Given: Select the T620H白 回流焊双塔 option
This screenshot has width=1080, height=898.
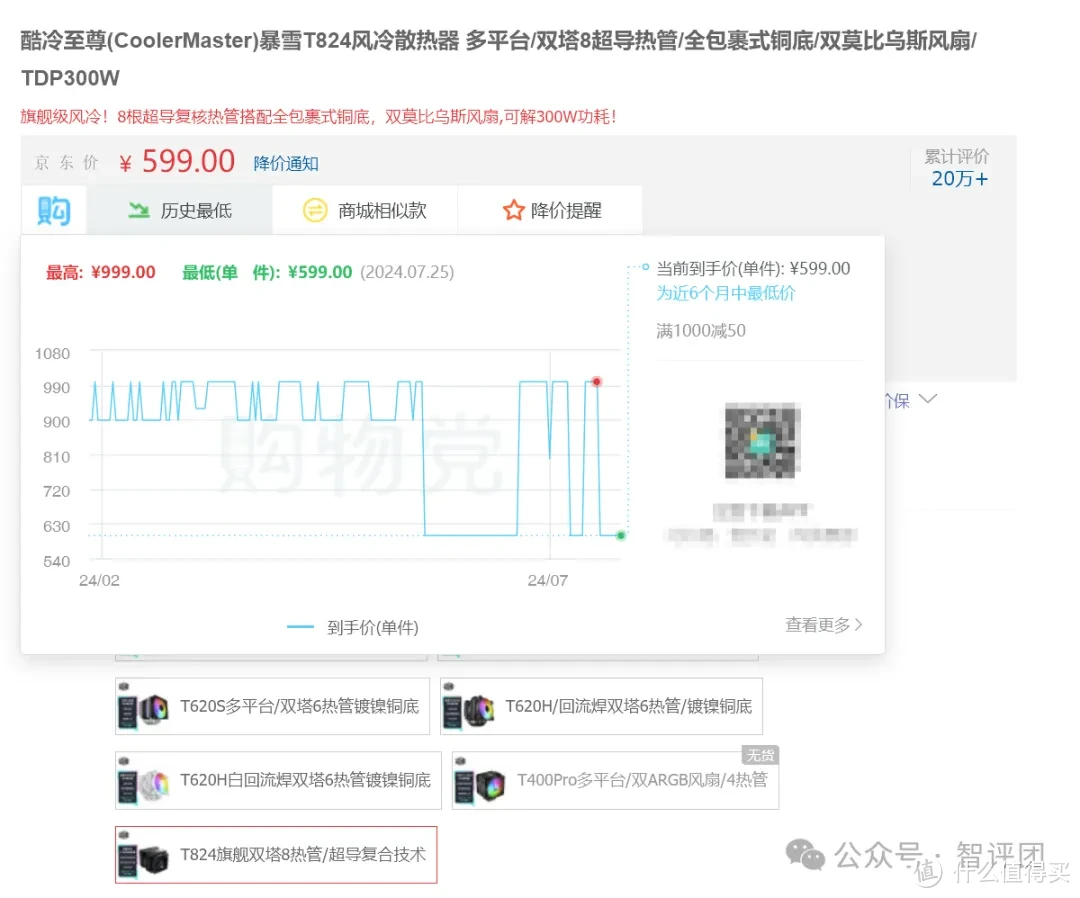Looking at the screenshot, I should [x=278, y=780].
